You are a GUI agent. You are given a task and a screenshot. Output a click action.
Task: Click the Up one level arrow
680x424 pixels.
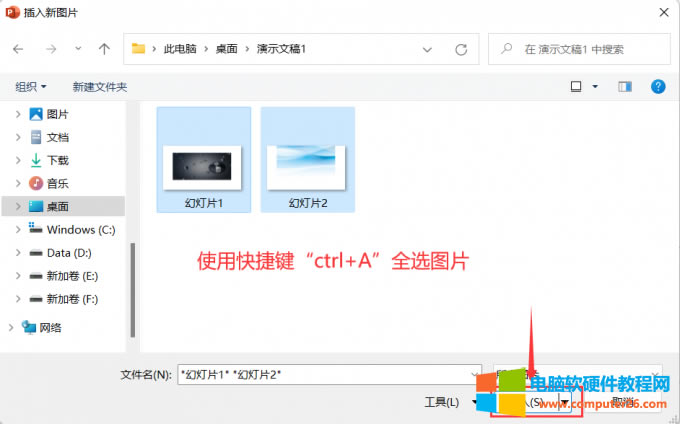(104, 49)
